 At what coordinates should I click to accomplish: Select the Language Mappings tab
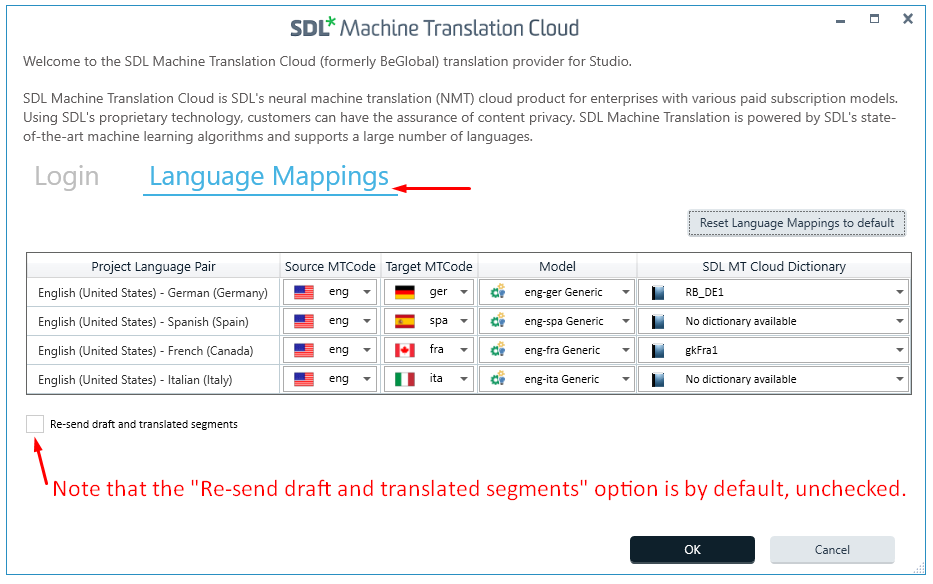pos(269,177)
